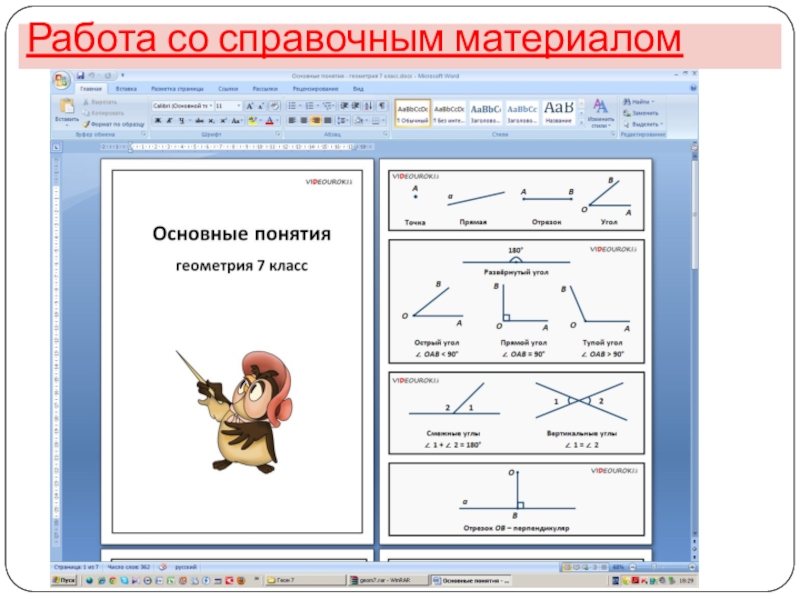Image resolution: width=800 pixels, height=600 pixels.
Task: Open the round Office button menu
Action: pos(62,80)
